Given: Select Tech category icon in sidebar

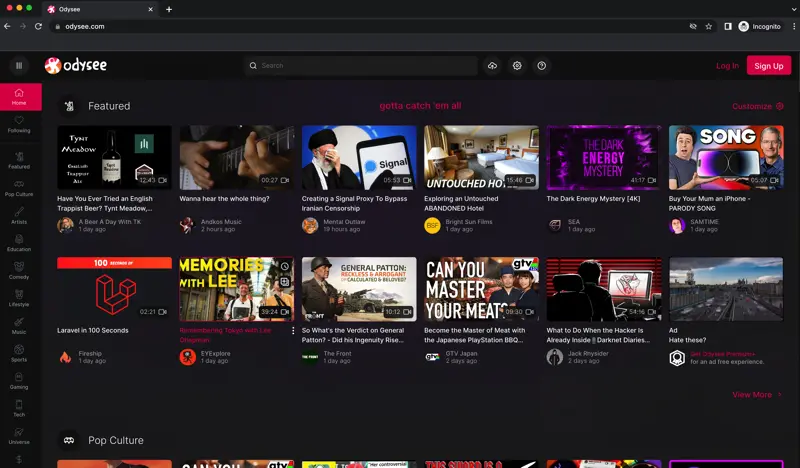Looking at the screenshot, I should [19, 404].
